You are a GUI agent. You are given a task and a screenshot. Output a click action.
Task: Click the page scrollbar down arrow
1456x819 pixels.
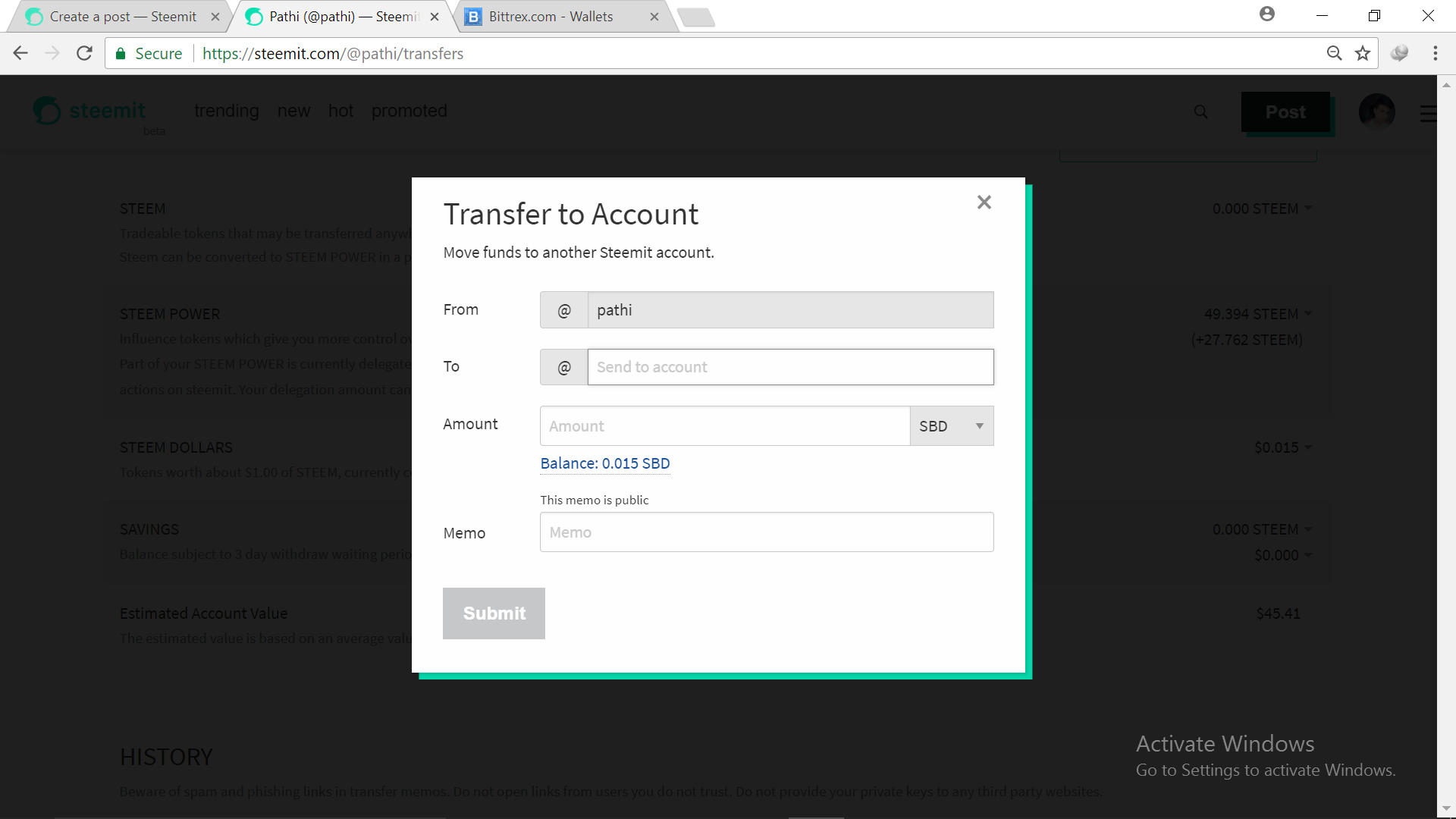click(1446, 809)
